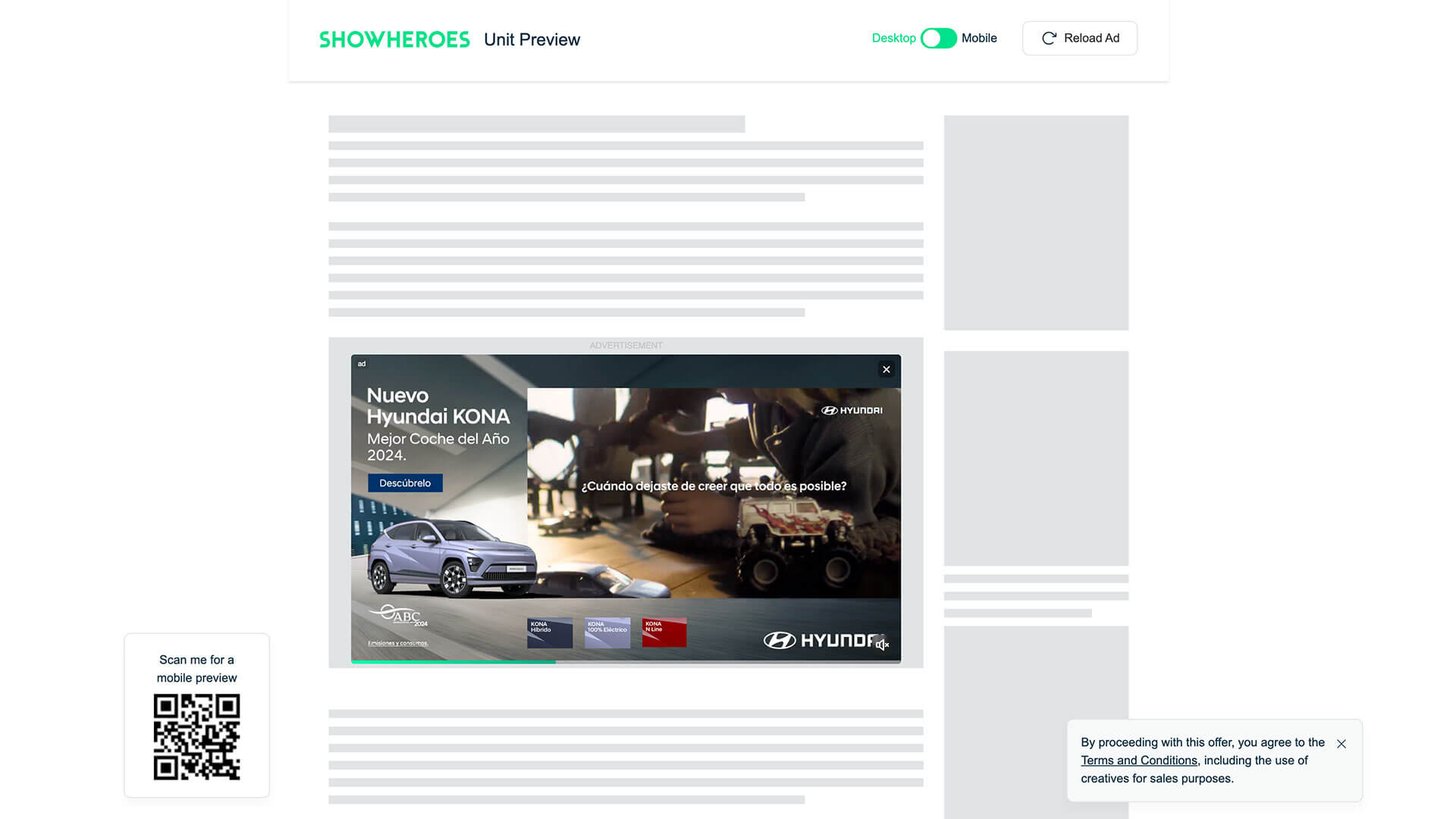This screenshot has width=1456, height=819.
Task: Click the ABC 2024 award logo
Action: click(398, 616)
